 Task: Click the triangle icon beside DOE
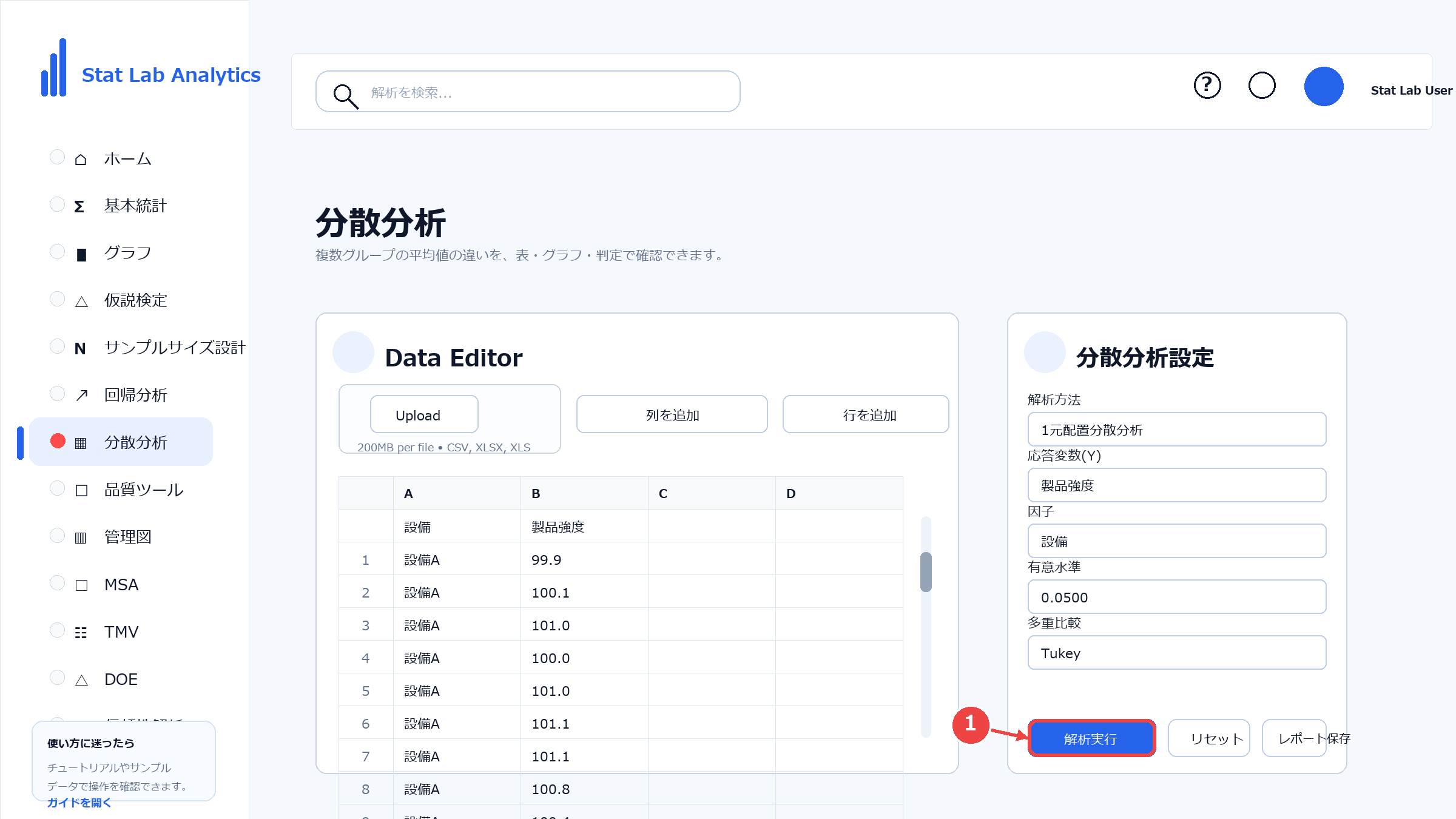click(x=81, y=680)
